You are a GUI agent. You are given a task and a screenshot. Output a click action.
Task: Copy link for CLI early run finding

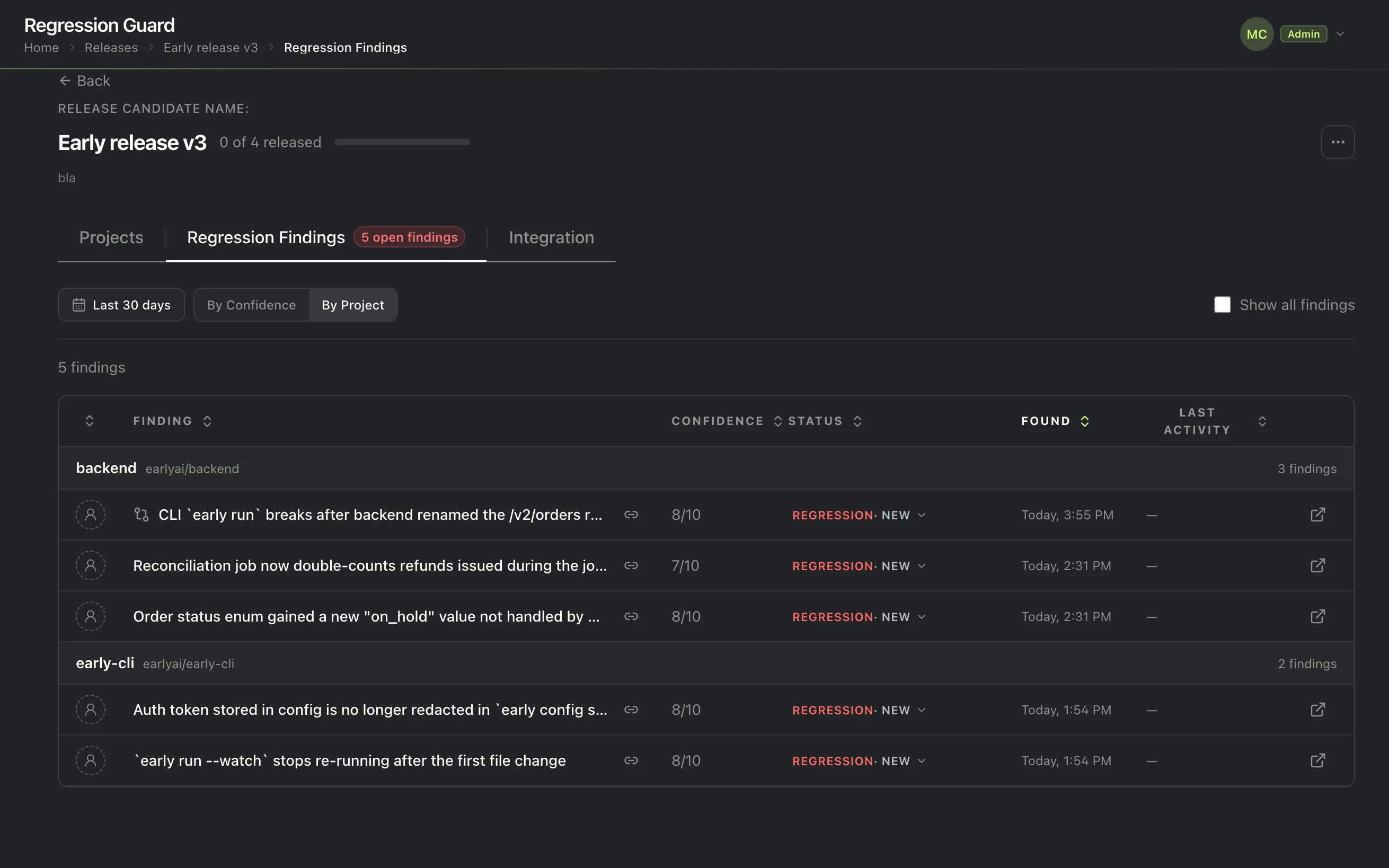coord(631,515)
